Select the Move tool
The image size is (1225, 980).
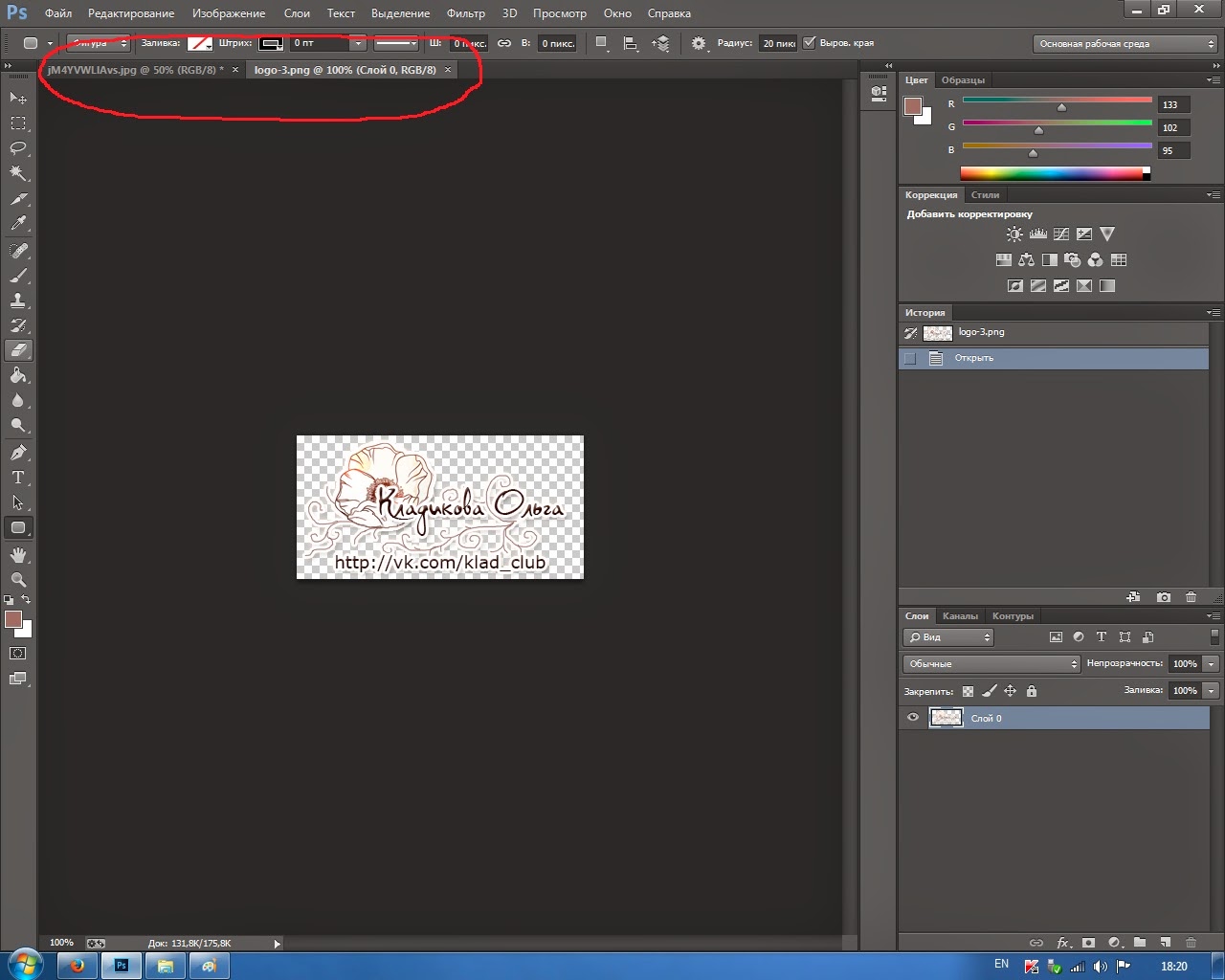(17, 97)
